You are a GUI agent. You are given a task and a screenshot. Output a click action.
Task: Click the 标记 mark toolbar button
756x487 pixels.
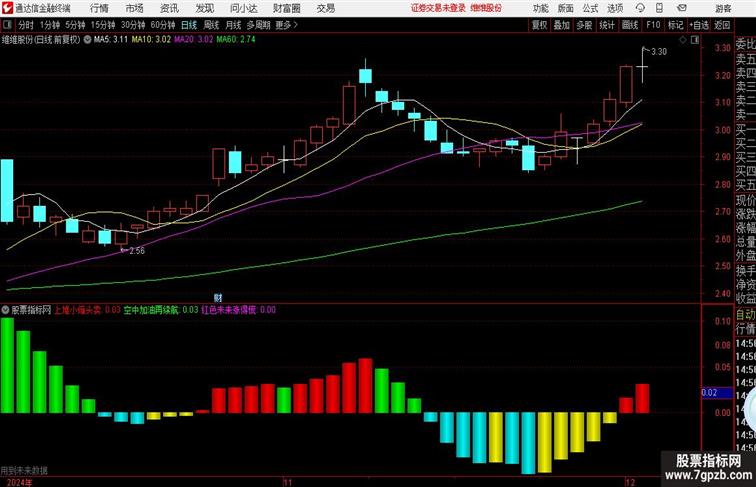tap(675, 25)
